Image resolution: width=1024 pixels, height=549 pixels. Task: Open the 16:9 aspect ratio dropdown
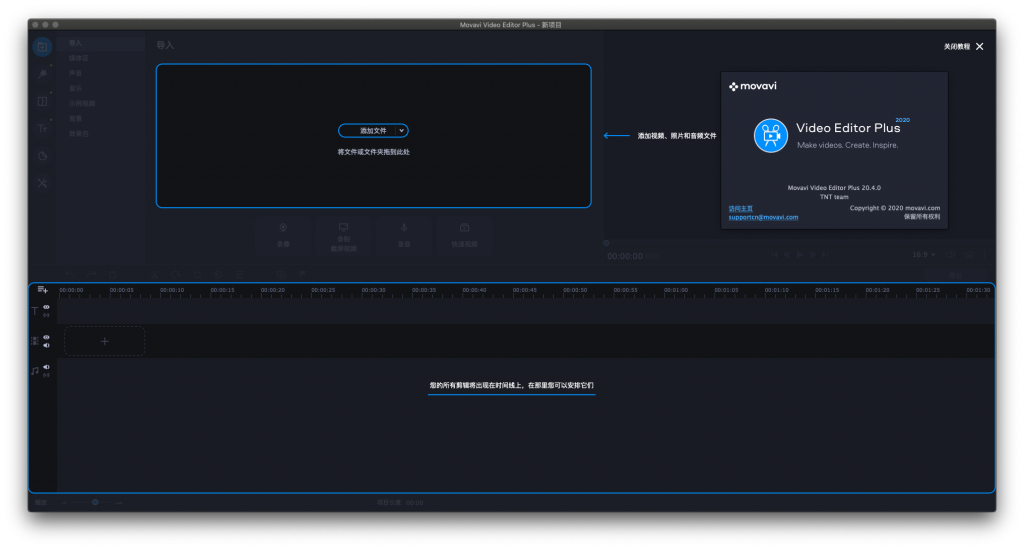coord(923,255)
